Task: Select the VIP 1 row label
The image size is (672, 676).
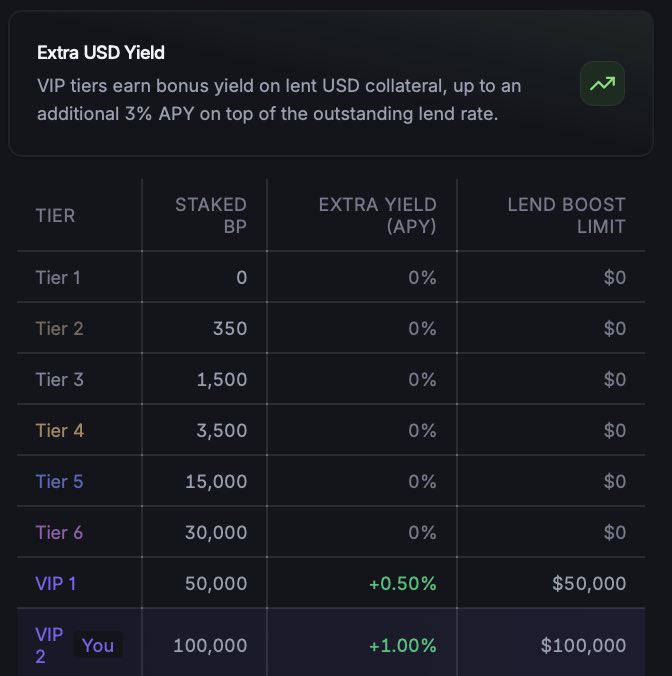Action: pyautogui.click(x=56, y=583)
